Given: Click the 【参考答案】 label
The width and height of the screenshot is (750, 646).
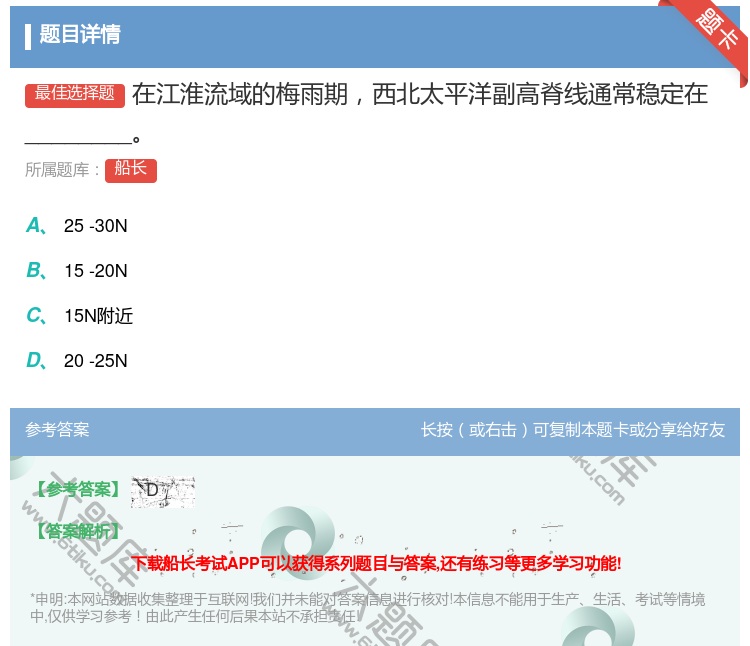Looking at the screenshot, I should [x=78, y=489].
